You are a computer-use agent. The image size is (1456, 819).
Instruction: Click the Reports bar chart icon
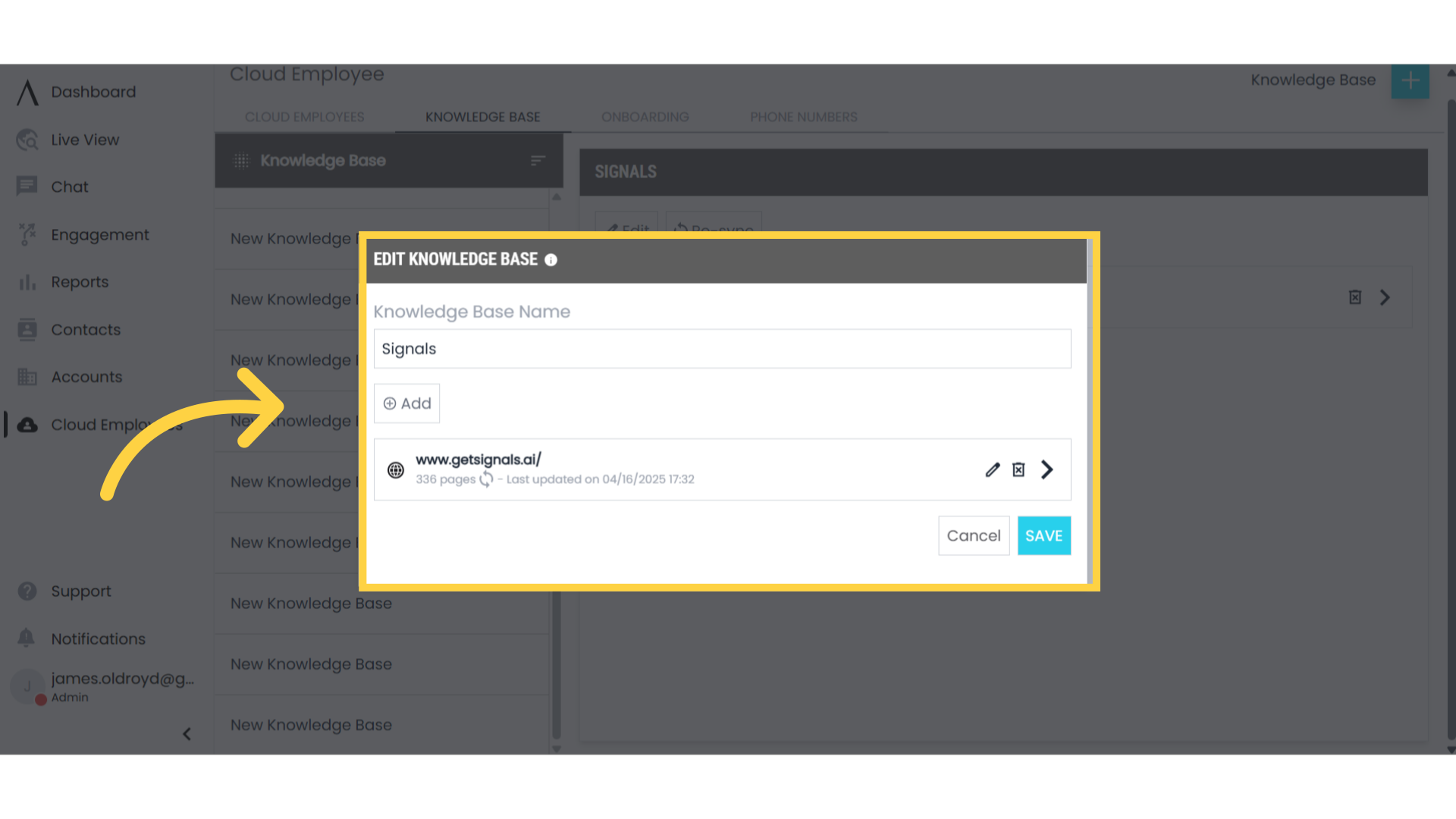(27, 282)
